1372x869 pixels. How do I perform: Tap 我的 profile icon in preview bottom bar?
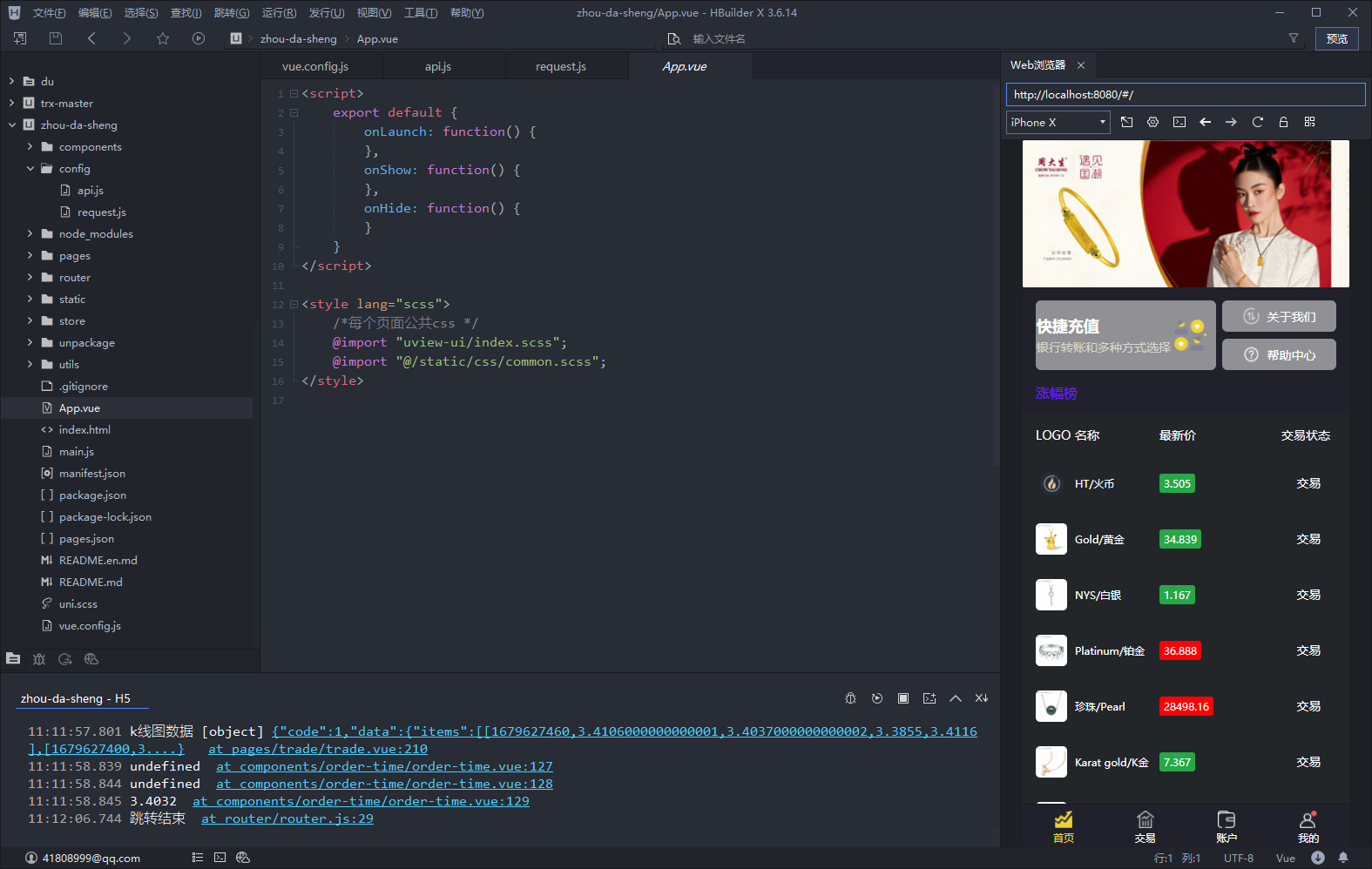tap(1308, 826)
